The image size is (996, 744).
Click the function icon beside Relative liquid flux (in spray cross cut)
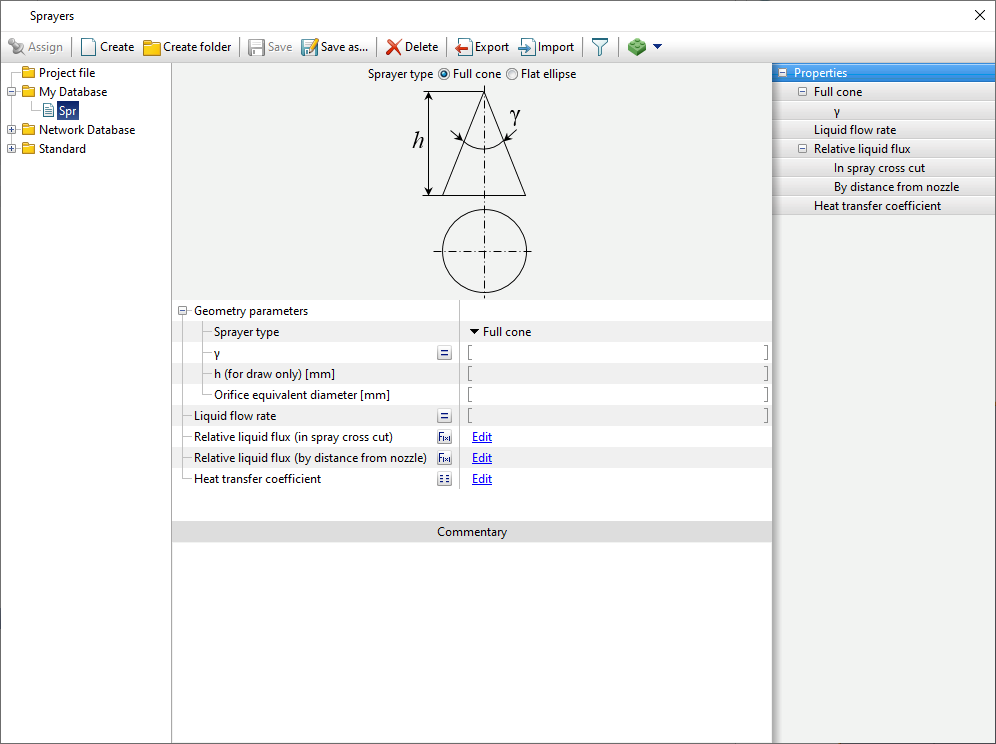point(444,437)
